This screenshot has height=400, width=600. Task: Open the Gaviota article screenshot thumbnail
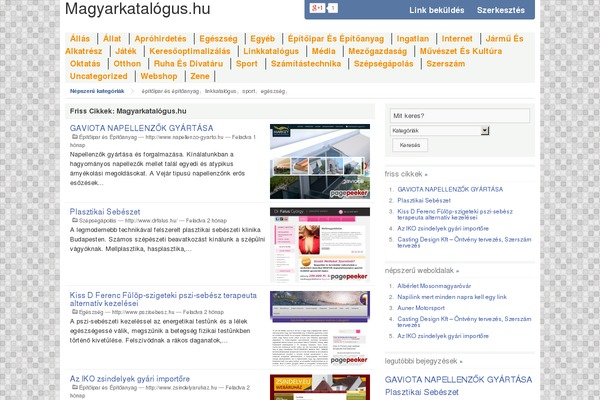click(320, 161)
